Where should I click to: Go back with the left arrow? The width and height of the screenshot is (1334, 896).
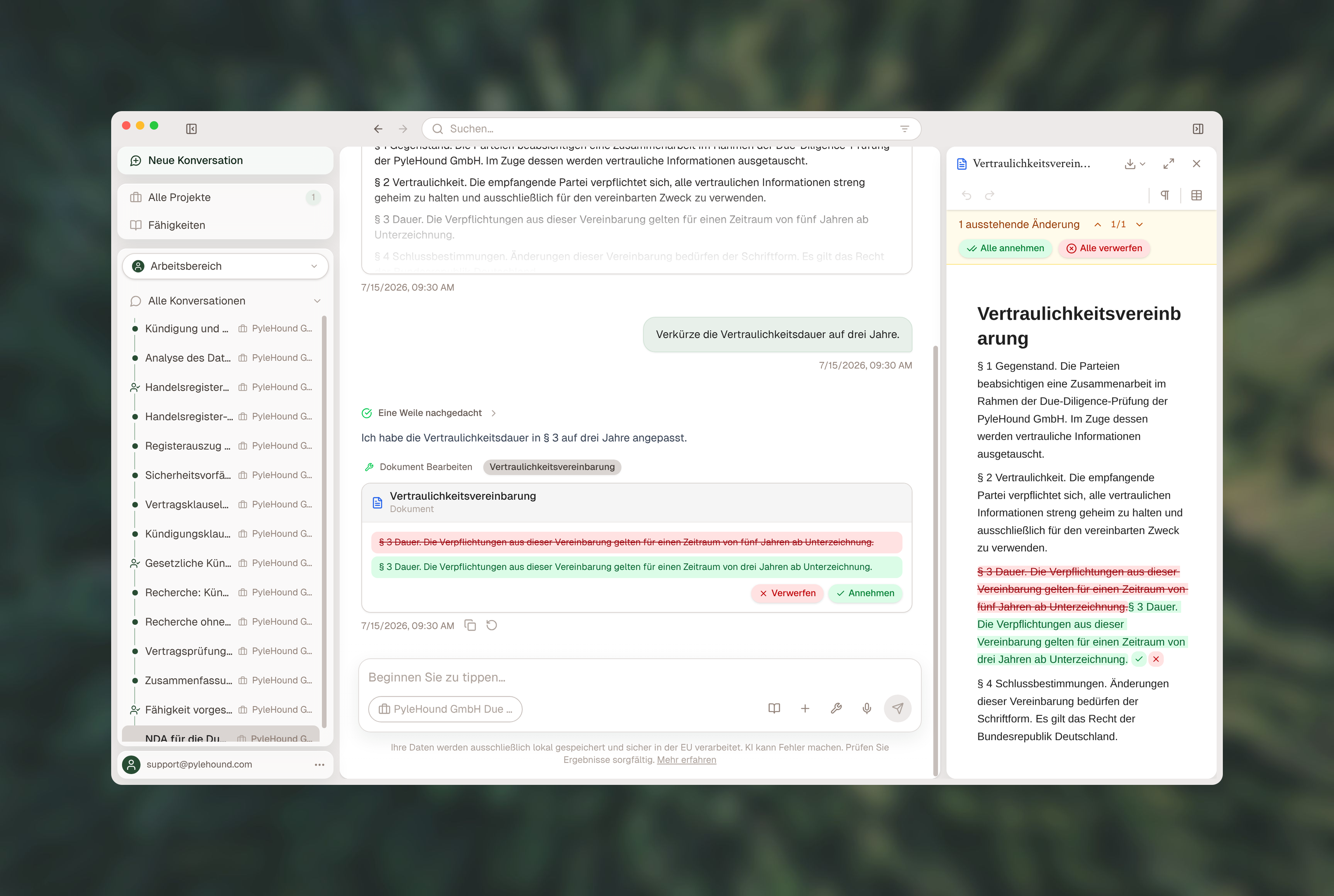click(378, 129)
